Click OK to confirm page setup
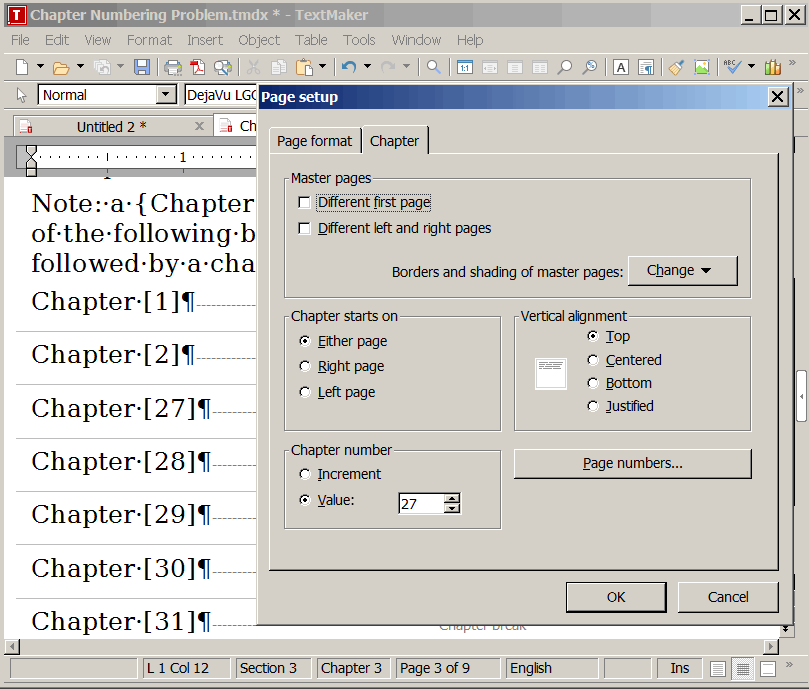The image size is (809, 689). click(615, 597)
